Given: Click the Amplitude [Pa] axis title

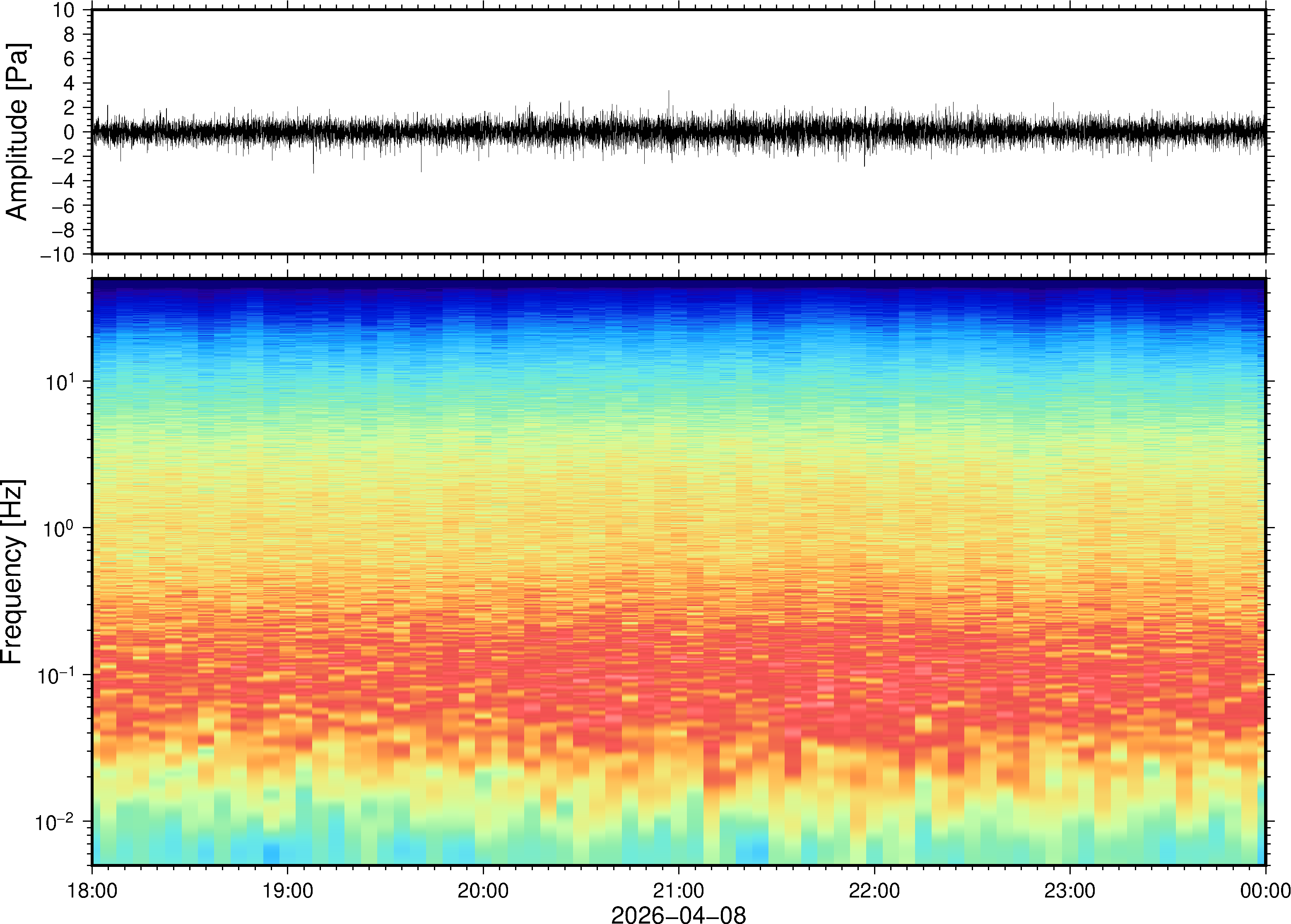Looking at the screenshot, I should [17, 131].
